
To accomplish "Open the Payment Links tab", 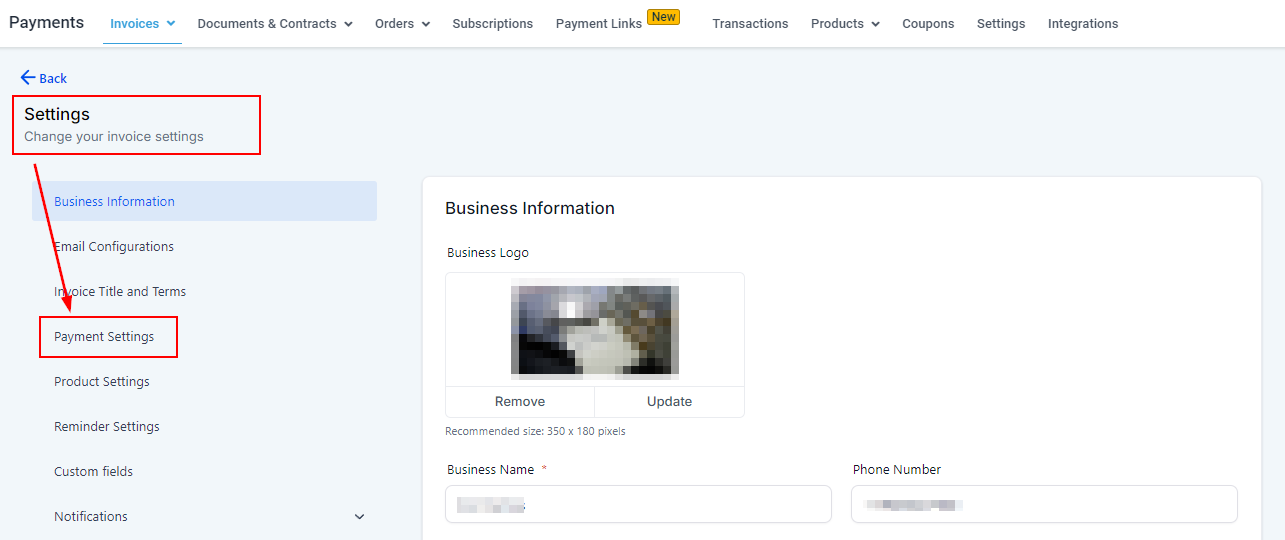I will [x=598, y=23].
